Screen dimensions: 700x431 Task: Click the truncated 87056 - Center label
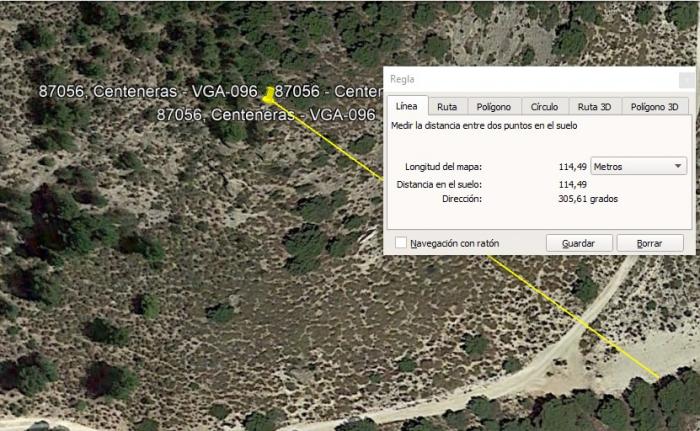[329, 91]
